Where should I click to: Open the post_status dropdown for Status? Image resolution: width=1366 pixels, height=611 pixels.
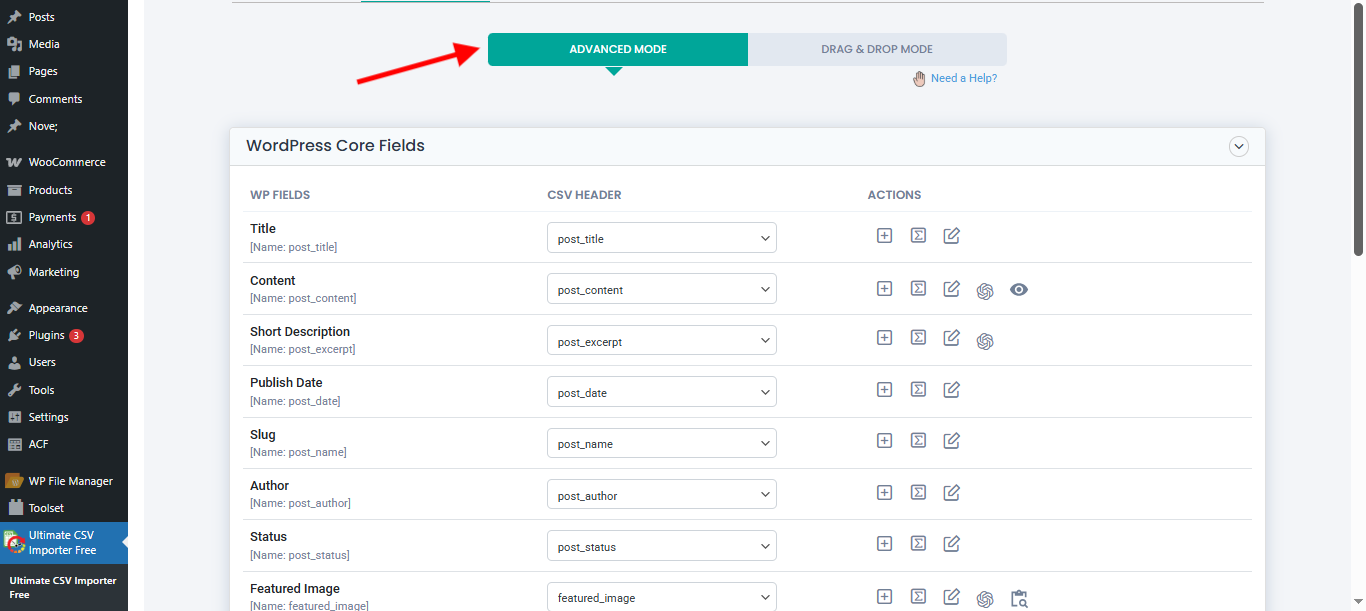click(x=661, y=545)
